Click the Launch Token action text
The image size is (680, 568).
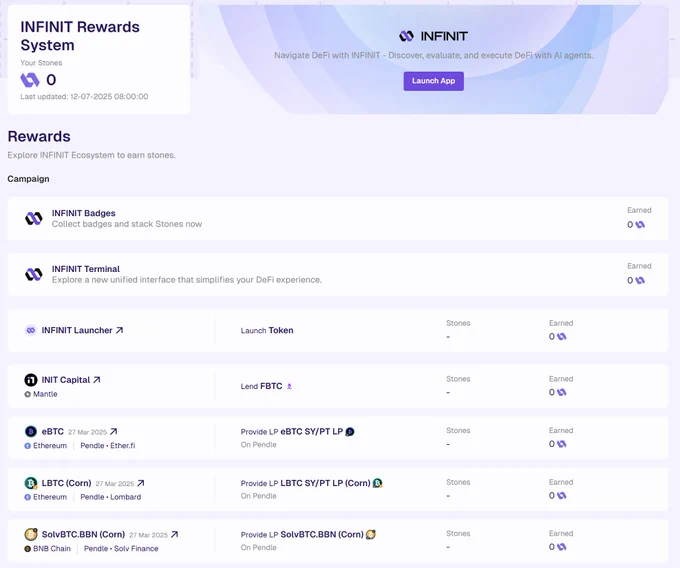tap(267, 330)
